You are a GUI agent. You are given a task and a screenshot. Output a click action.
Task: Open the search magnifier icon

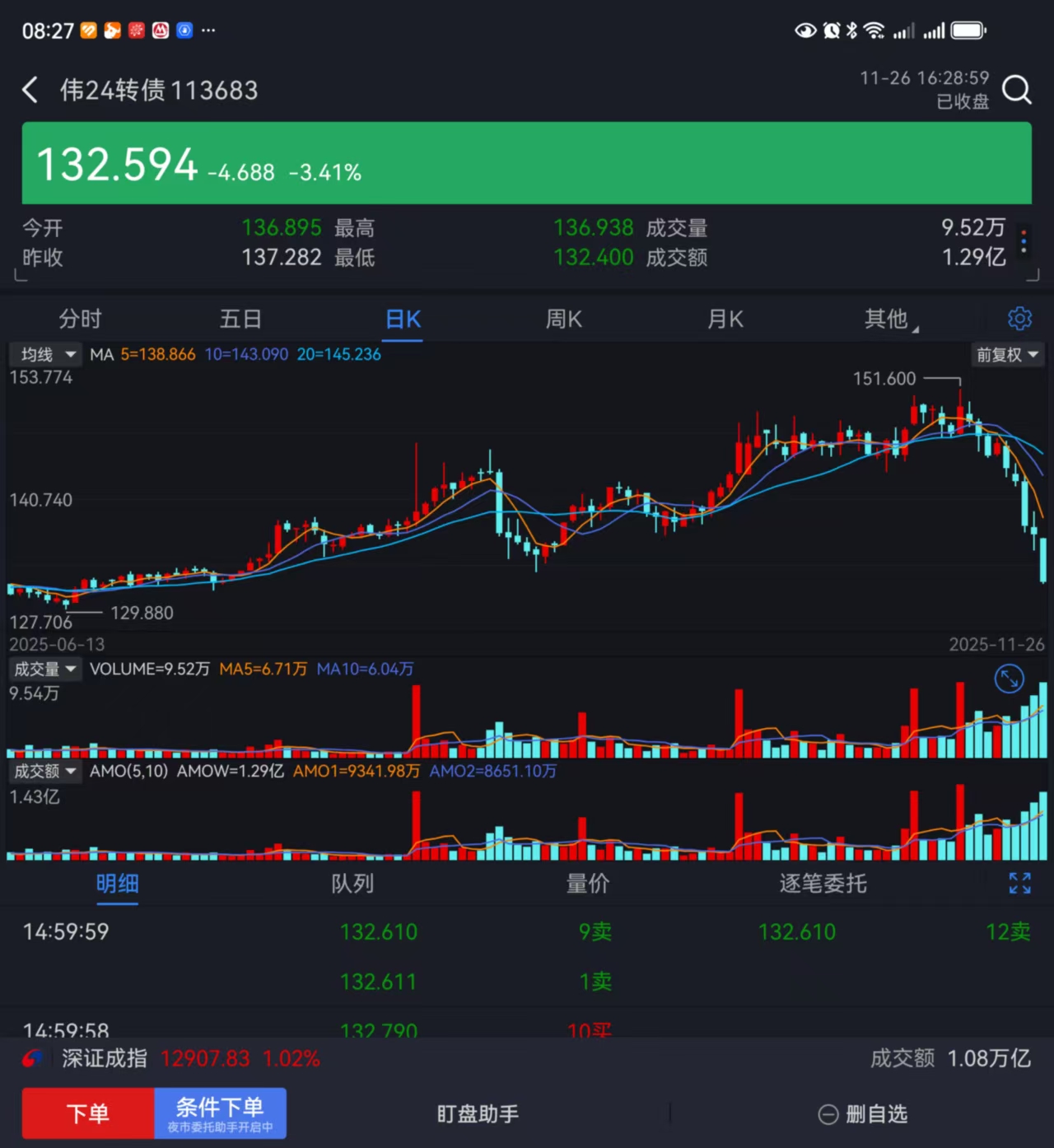point(1017,90)
